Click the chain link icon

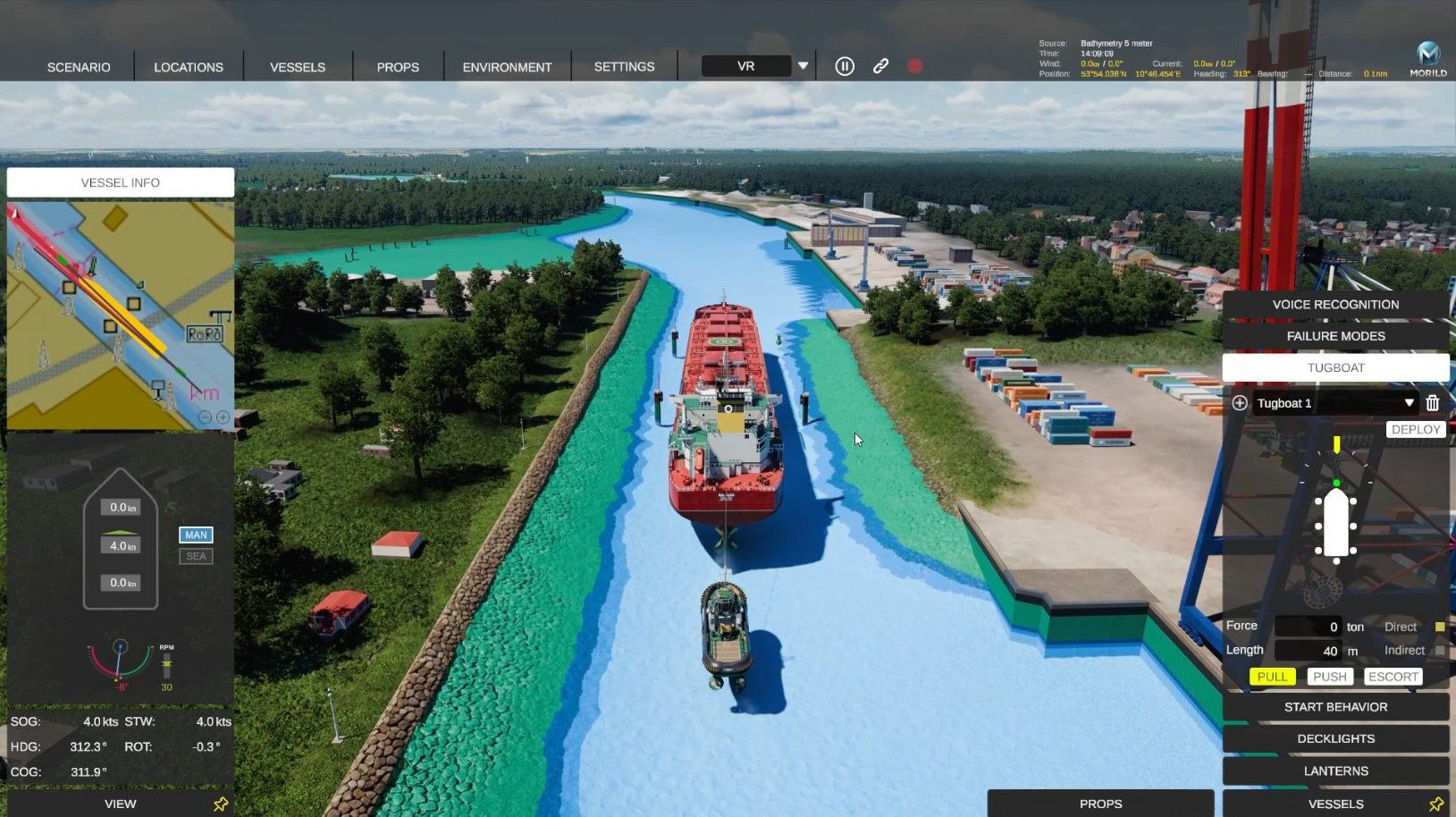pos(880,66)
